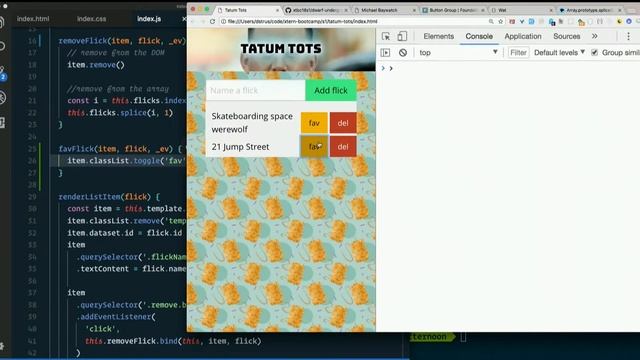Open VS Code Debug icon

2,98
